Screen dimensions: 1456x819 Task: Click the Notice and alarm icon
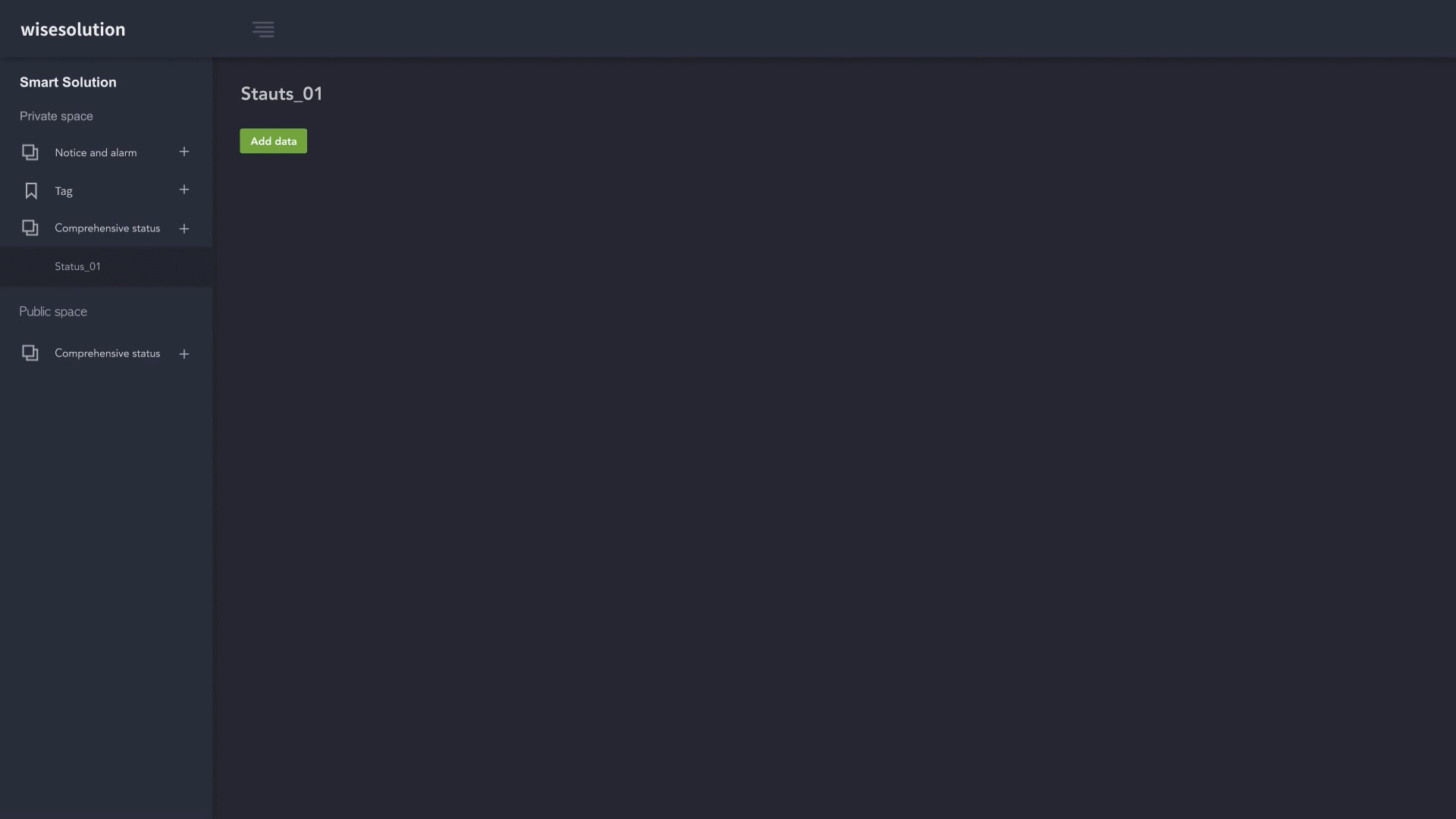tap(30, 152)
